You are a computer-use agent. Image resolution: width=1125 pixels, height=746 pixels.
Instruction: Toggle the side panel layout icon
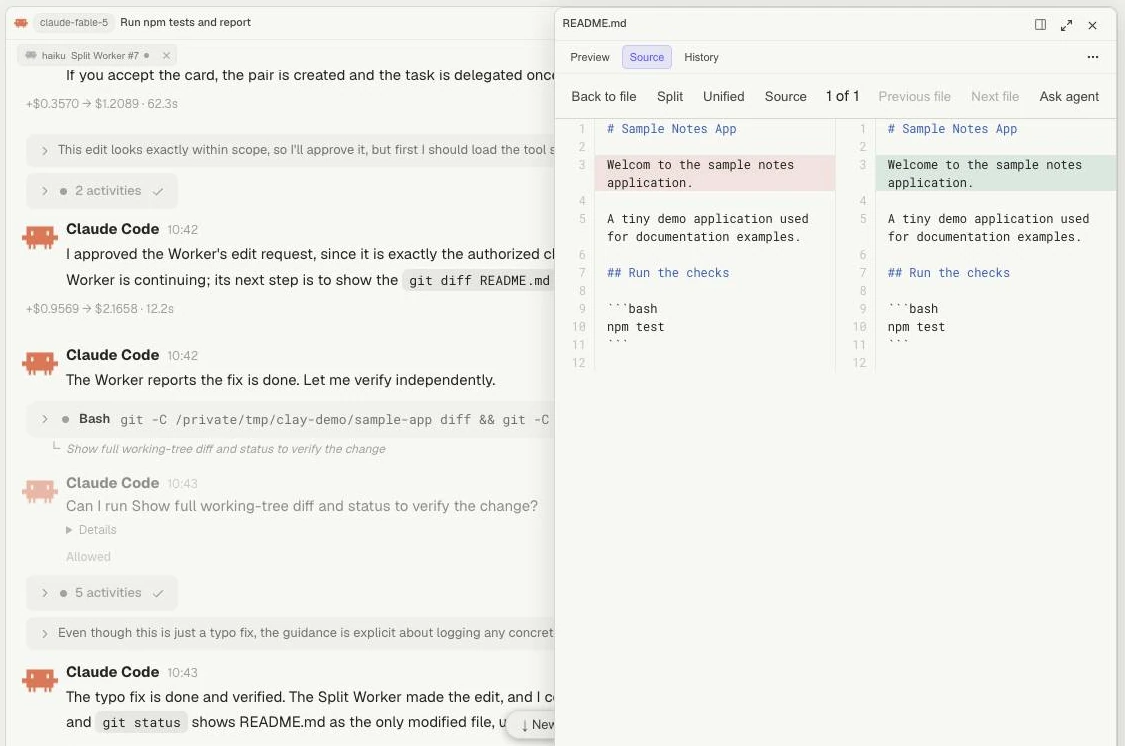1040,24
